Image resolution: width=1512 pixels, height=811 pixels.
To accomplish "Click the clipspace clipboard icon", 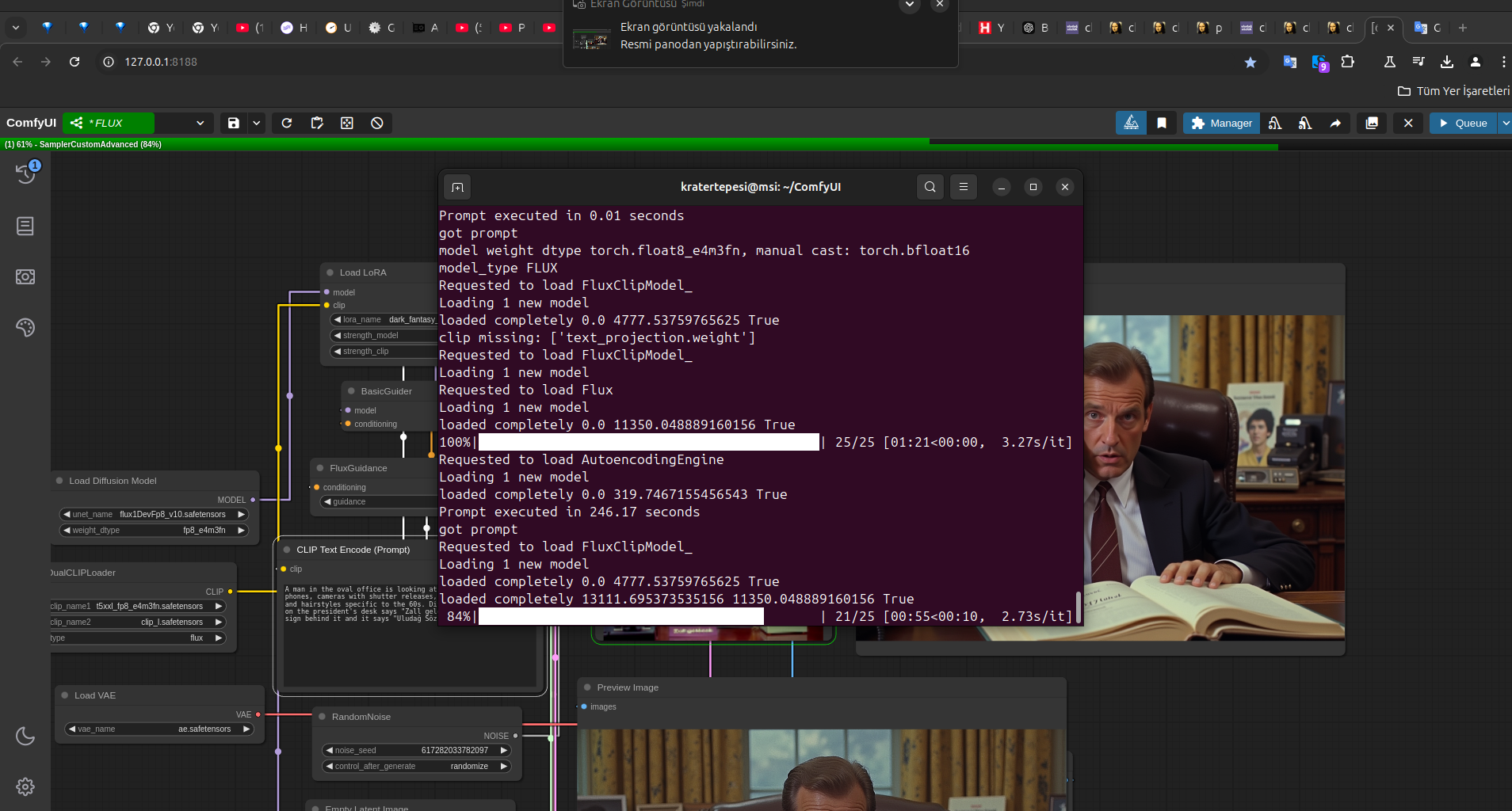I will click(317, 123).
